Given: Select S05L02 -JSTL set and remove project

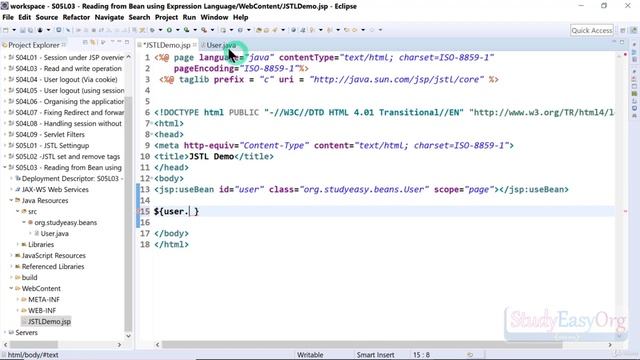Looking at the screenshot, I should pyautogui.click(x=67, y=156).
